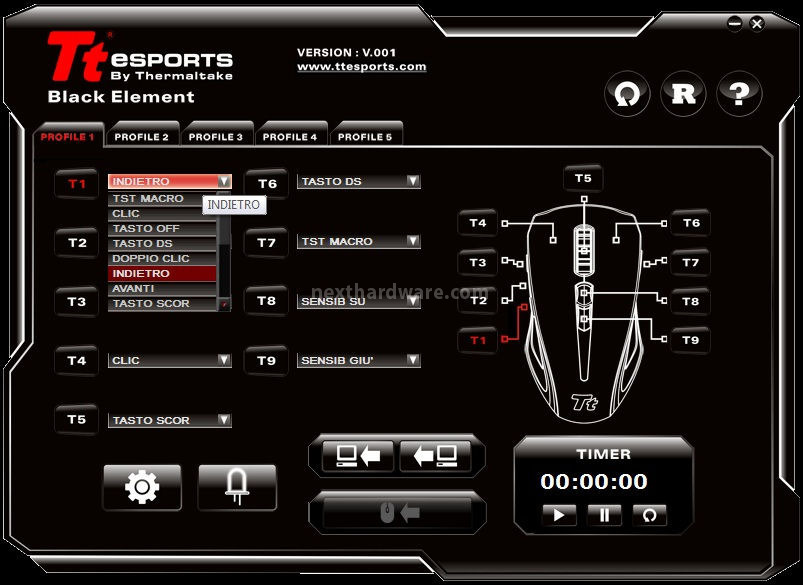Pause the timer
This screenshot has height=585, width=803.
pyautogui.click(x=604, y=515)
